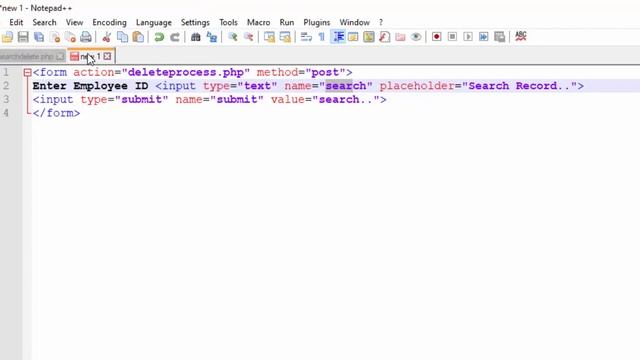Open the Search menu
Viewport: 640px width, 360px height.
tap(44, 22)
